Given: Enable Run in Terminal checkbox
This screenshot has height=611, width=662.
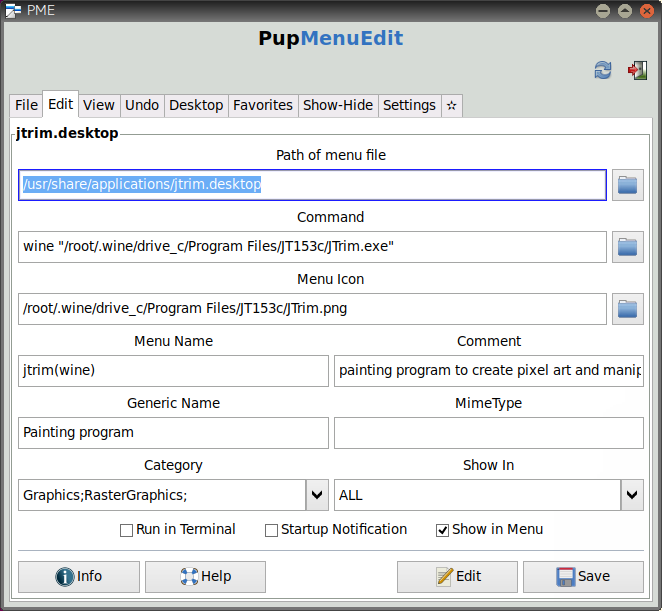Looking at the screenshot, I should pyautogui.click(x=126, y=530).
